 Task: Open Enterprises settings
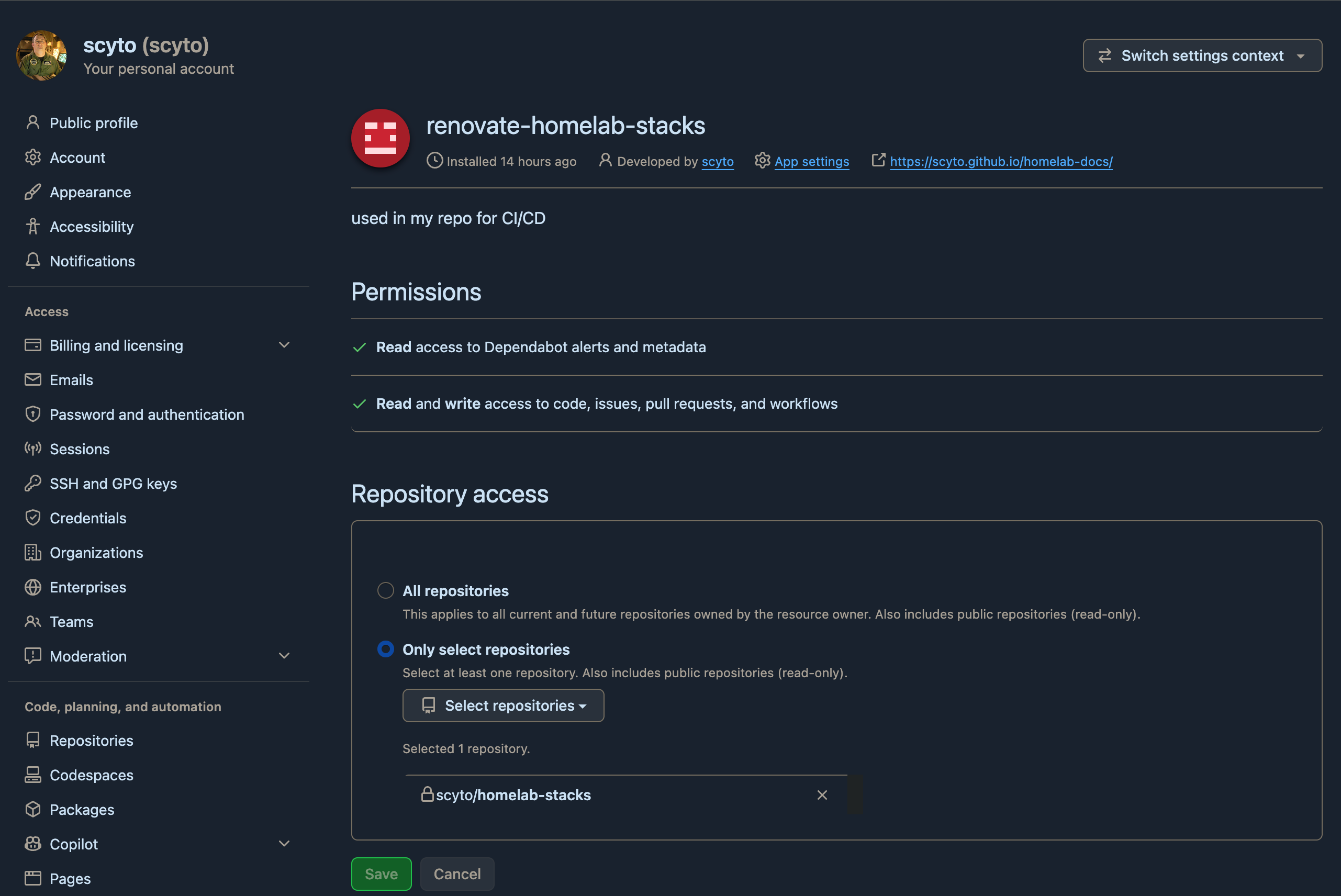pos(88,587)
